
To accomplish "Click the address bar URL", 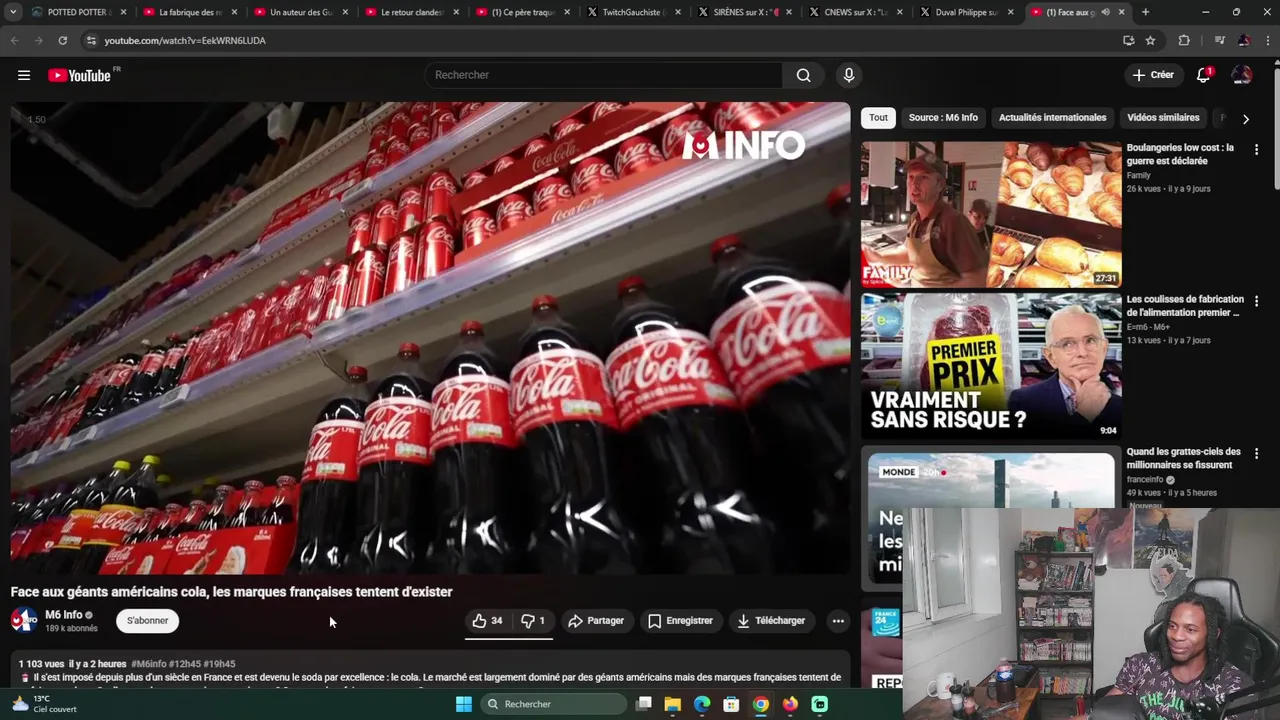I will point(185,40).
